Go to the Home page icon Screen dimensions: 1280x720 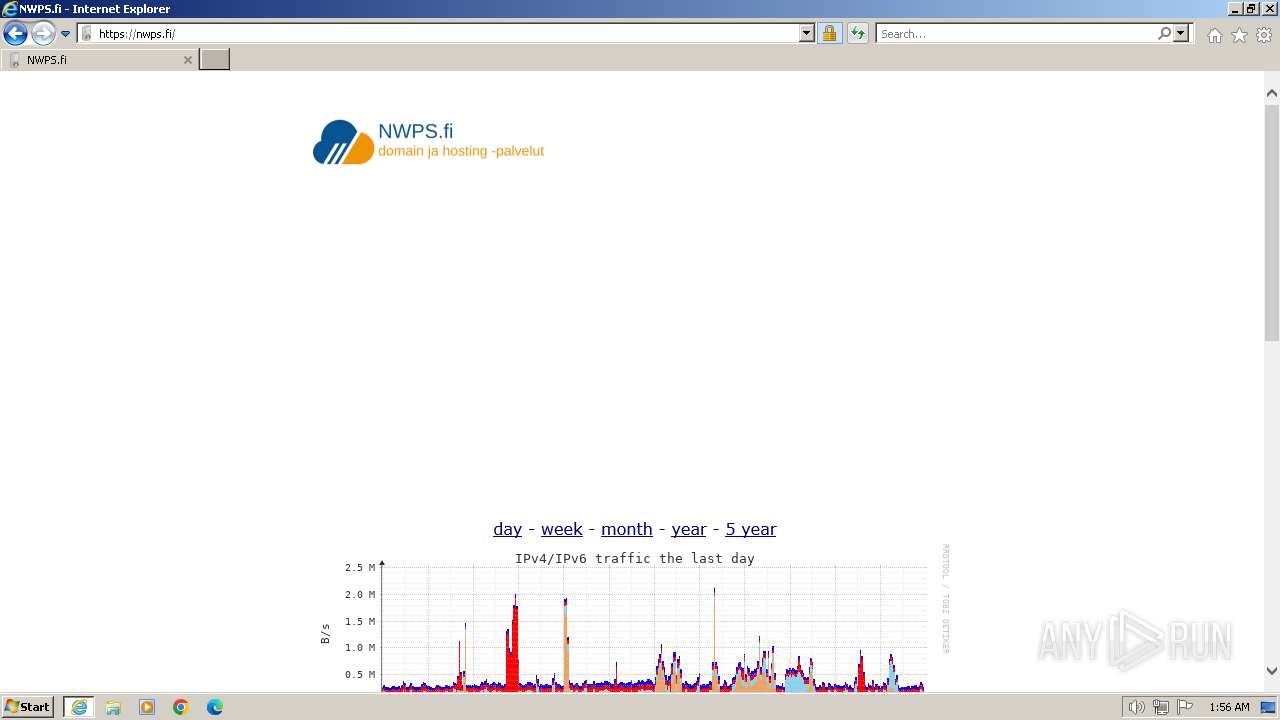pos(1214,35)
